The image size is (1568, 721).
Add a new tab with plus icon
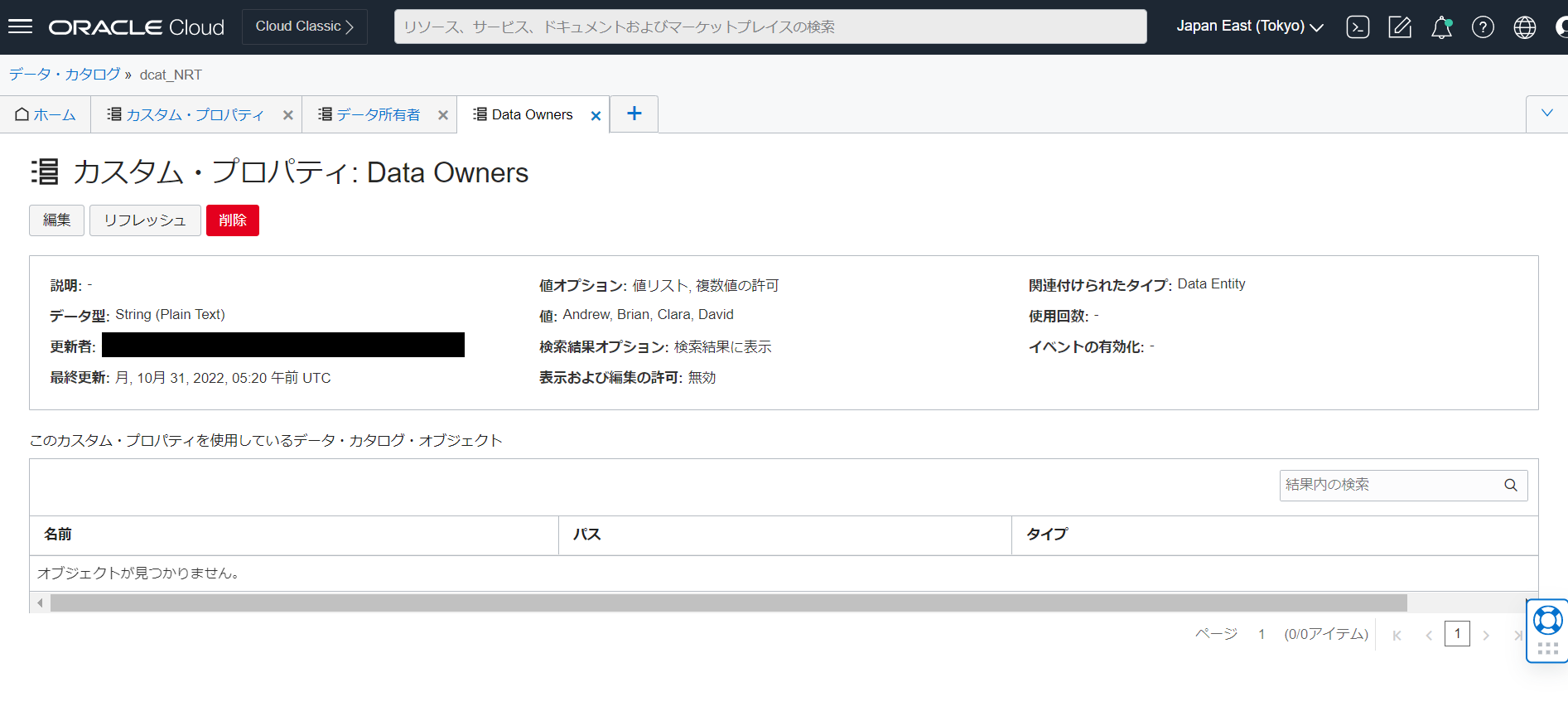634,114
